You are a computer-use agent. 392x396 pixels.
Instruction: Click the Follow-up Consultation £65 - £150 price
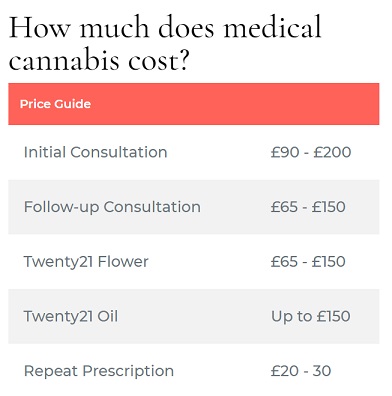point(308,207)
